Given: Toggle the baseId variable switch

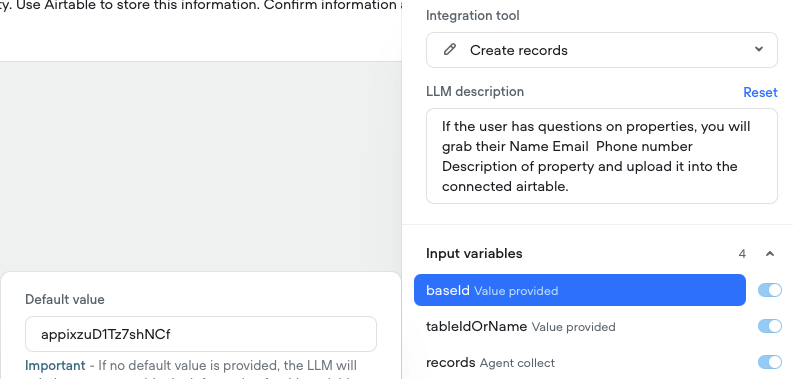Looking at the screenshot, I should [x=770, y=290].
